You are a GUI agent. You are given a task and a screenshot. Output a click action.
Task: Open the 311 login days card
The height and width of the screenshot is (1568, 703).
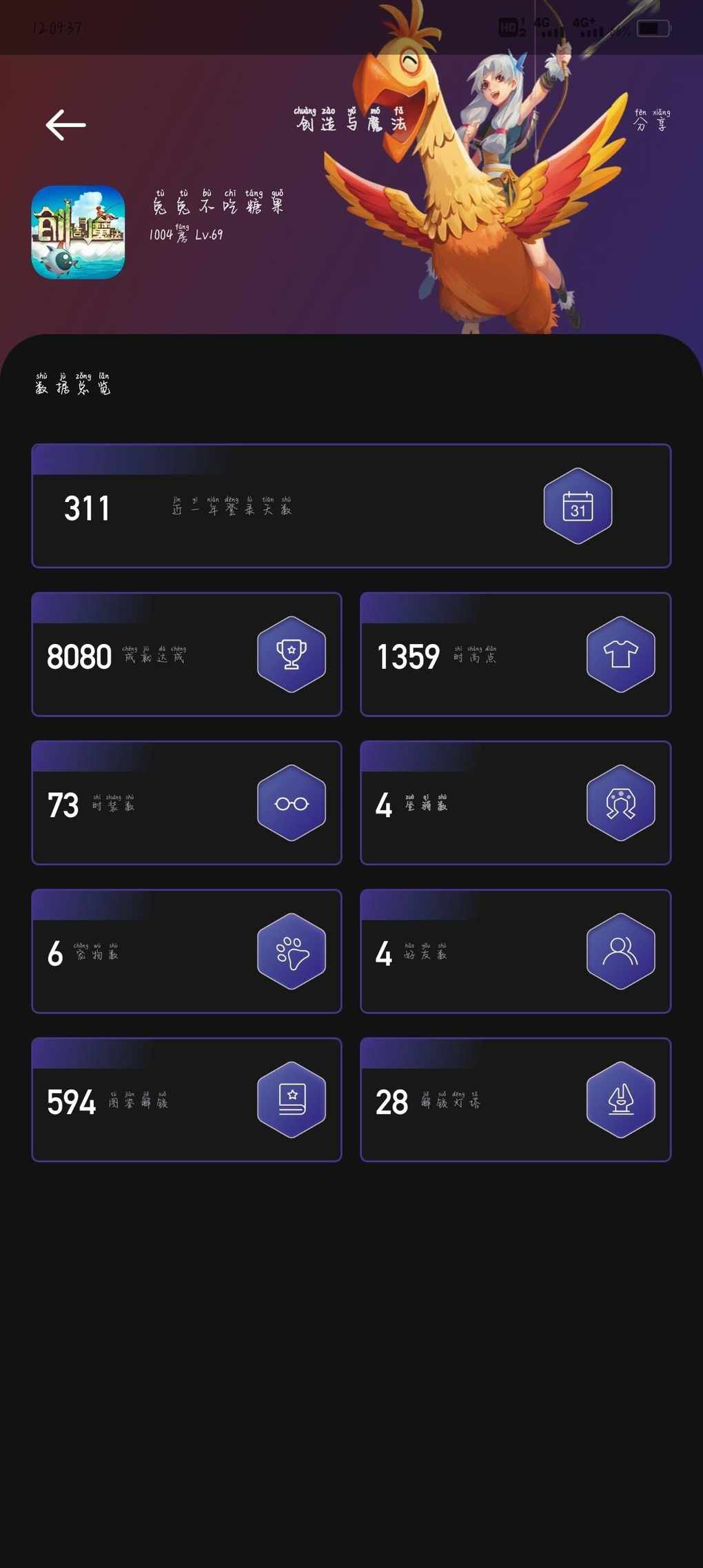tap(351, 506)
